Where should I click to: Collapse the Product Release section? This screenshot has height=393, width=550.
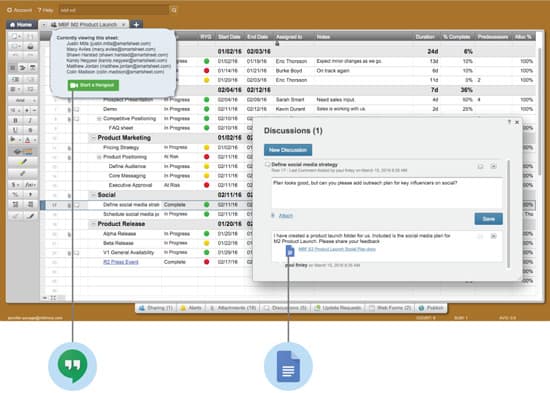point(93,224)
